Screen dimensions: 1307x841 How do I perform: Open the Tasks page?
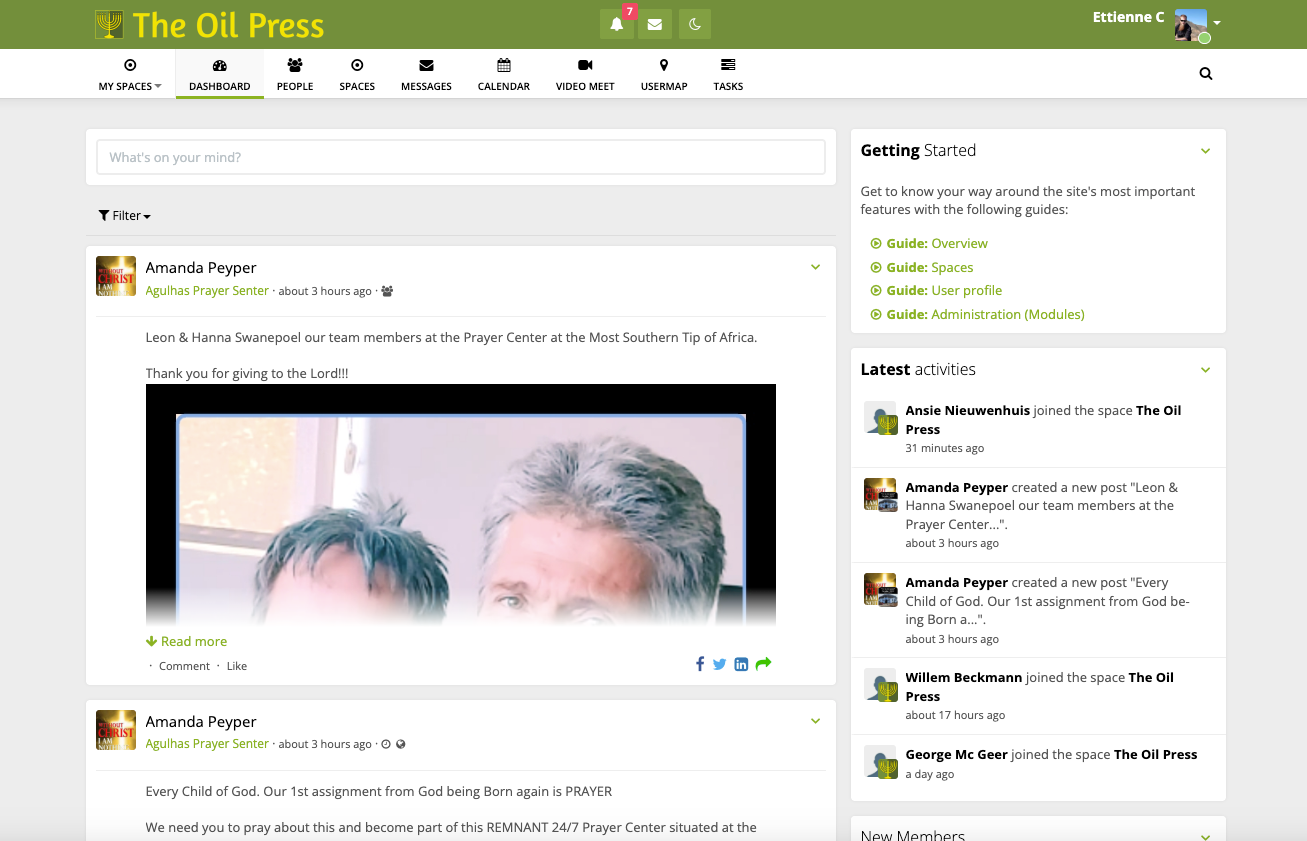tap(728, 74)
